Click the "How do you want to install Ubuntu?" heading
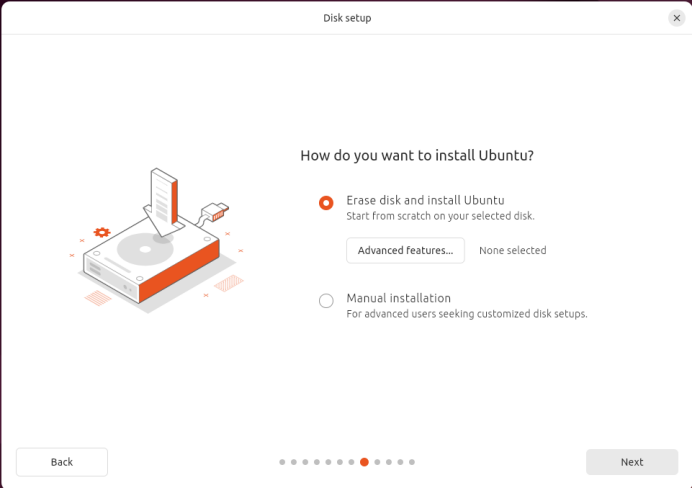This screenshot has width=692, height=489. coord(417,156)
